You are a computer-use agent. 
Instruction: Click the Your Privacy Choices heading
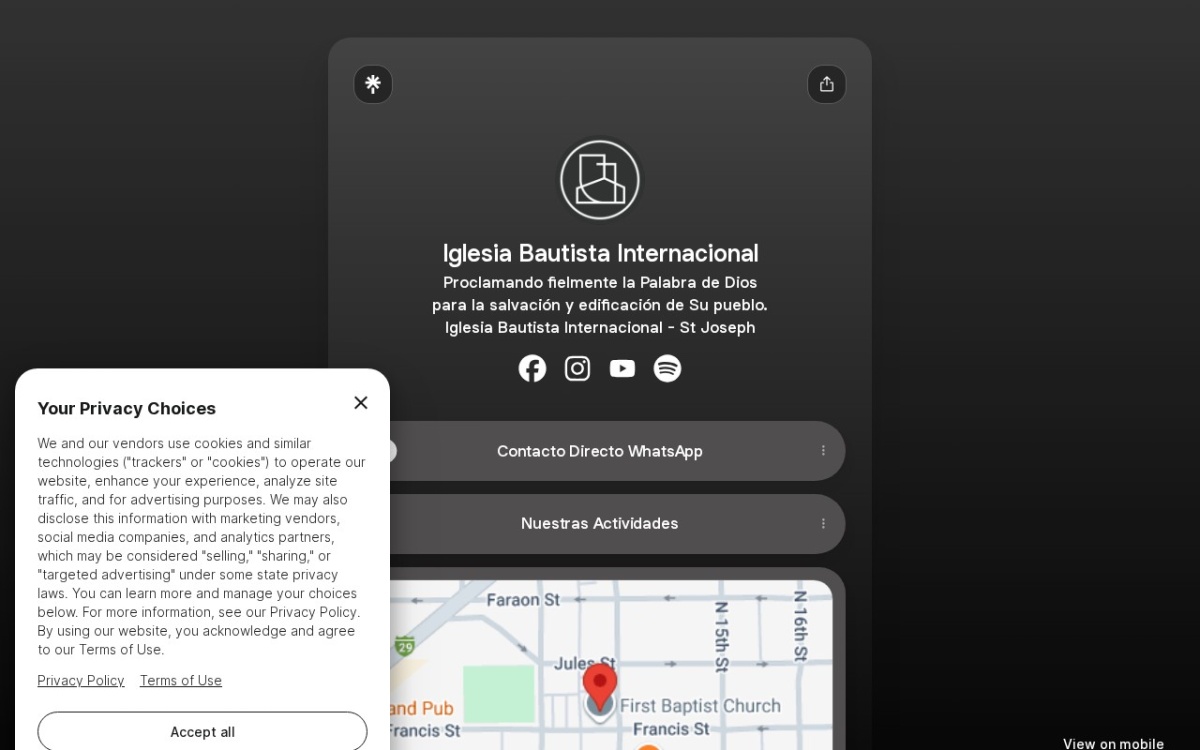pos(127,408)
